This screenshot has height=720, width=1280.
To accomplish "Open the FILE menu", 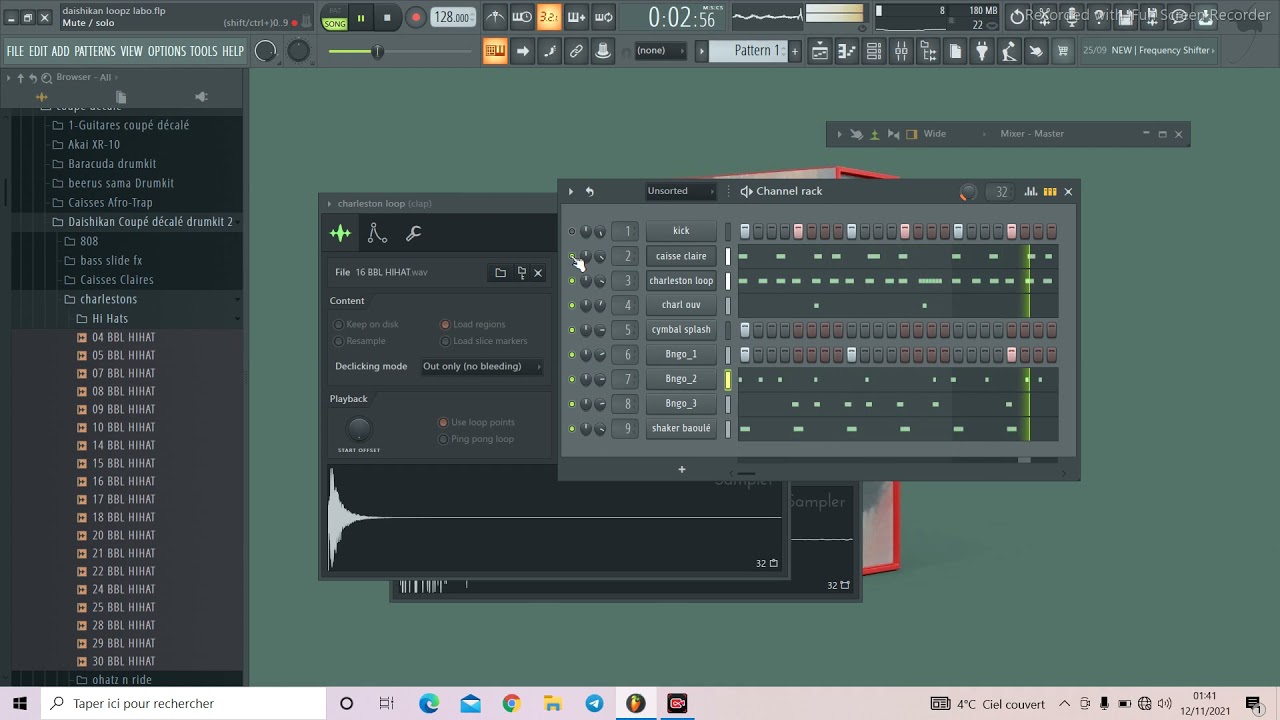I will (15, 51).
